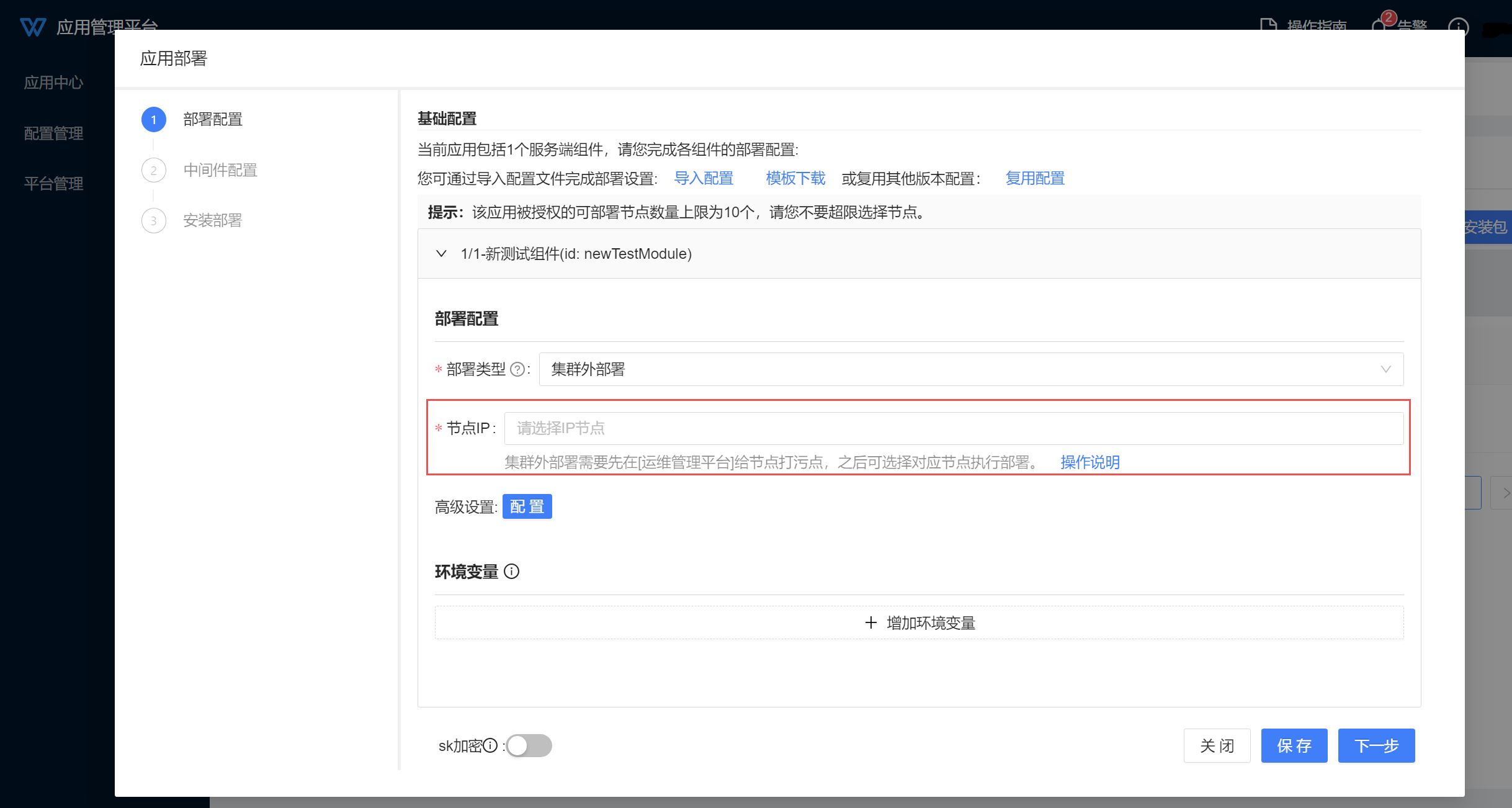Open 配置管理 in the sidebar

coord(53,133)
